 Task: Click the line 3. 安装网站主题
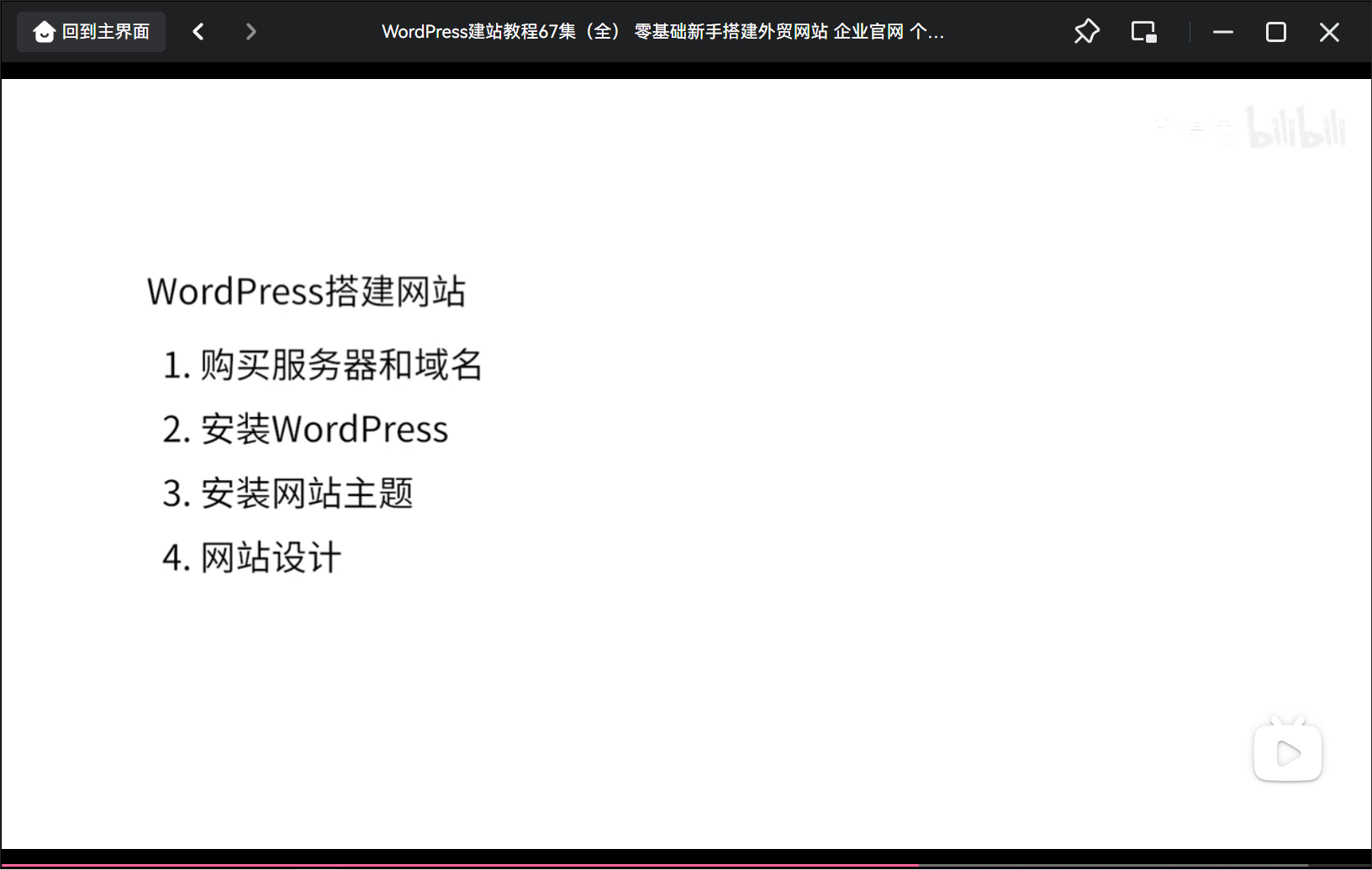(288, 493)
